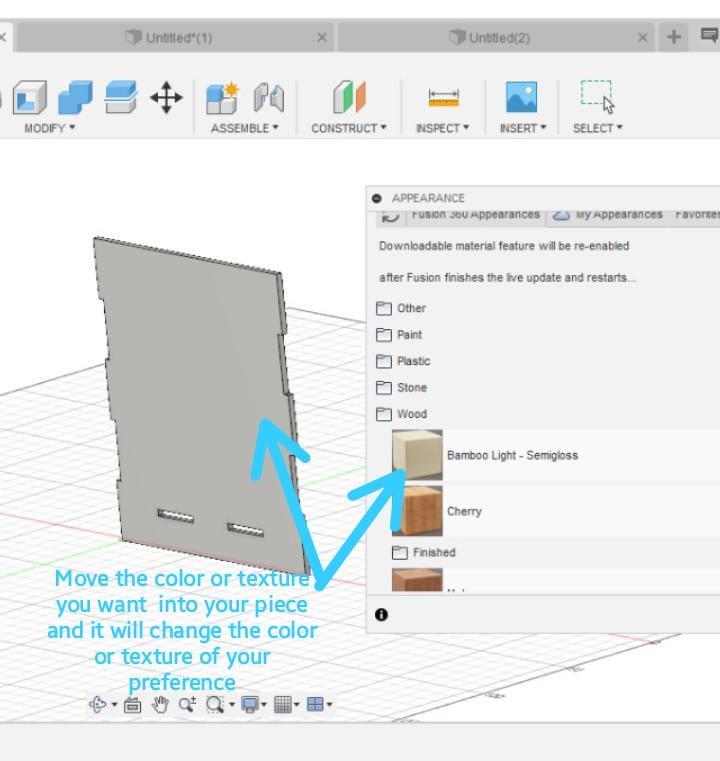Open the My Appearances tab
This screenshot has width=720, height=761.
609,215
